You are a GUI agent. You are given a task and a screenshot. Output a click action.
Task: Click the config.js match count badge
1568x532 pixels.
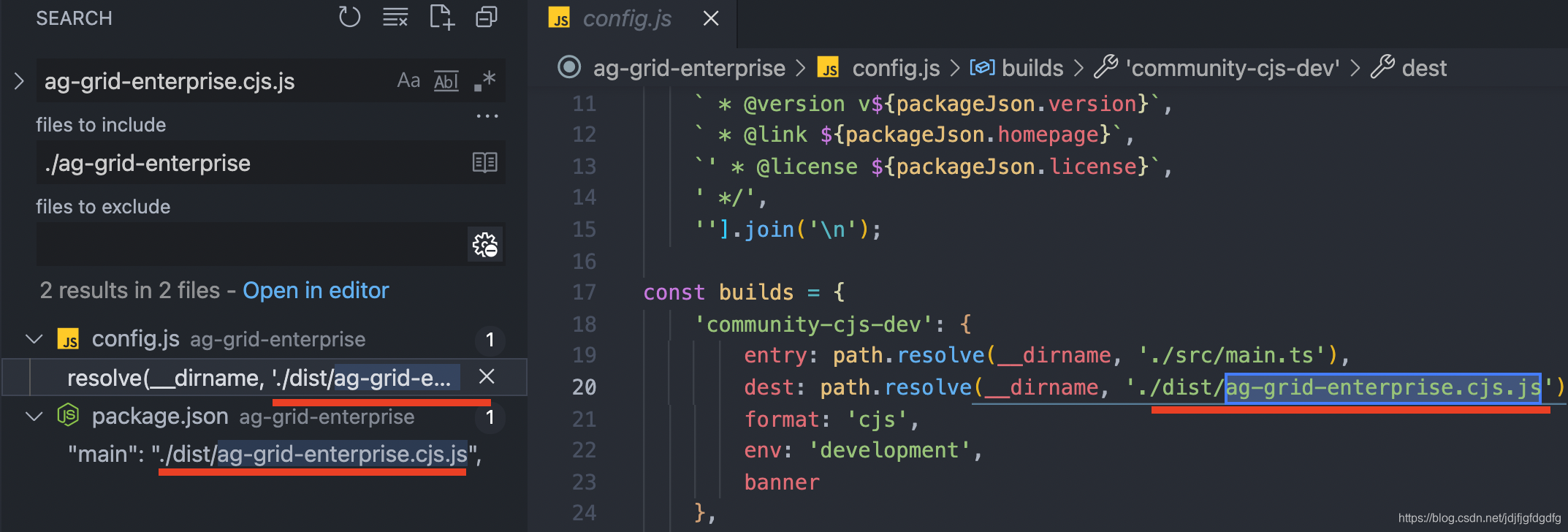coord(490,340)
